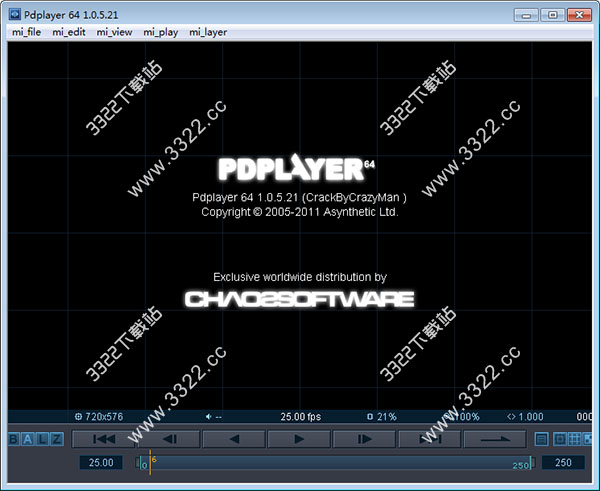This screenshot has width=600, height=491.
Task: Play the sequence in reverse
Action: click(x=234, y=439)
